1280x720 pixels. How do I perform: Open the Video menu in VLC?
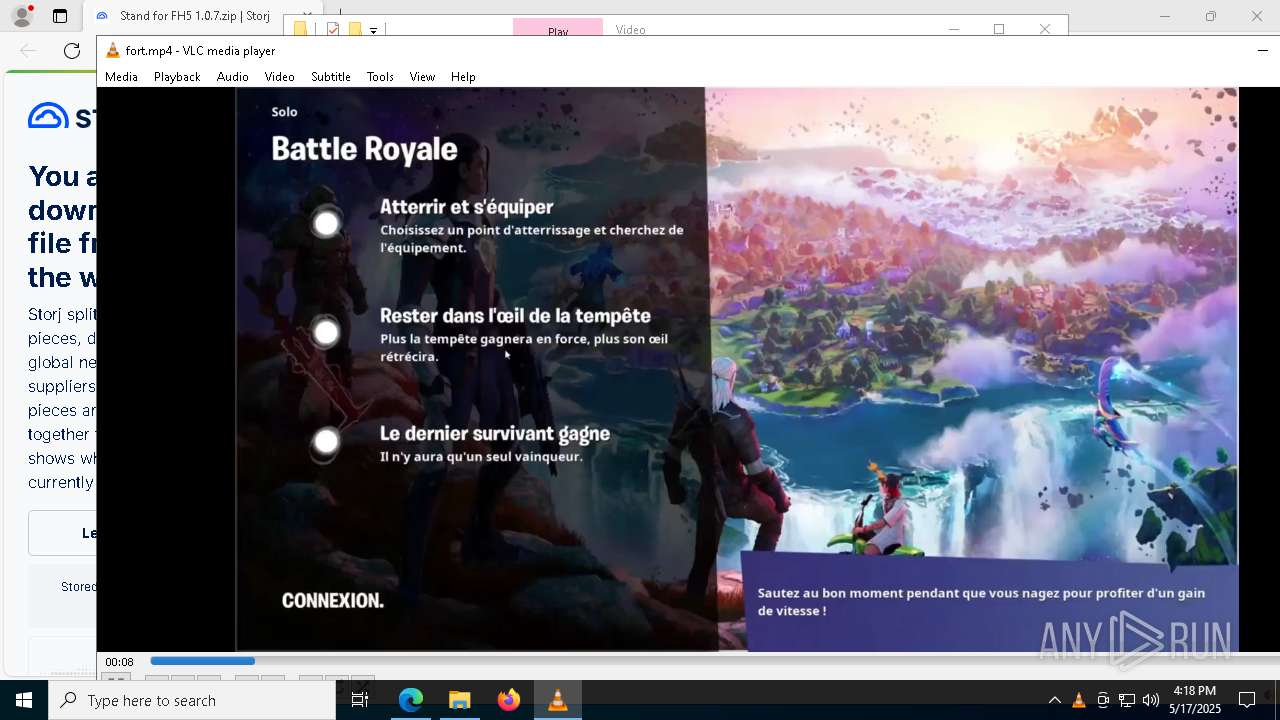click(279, 77)
